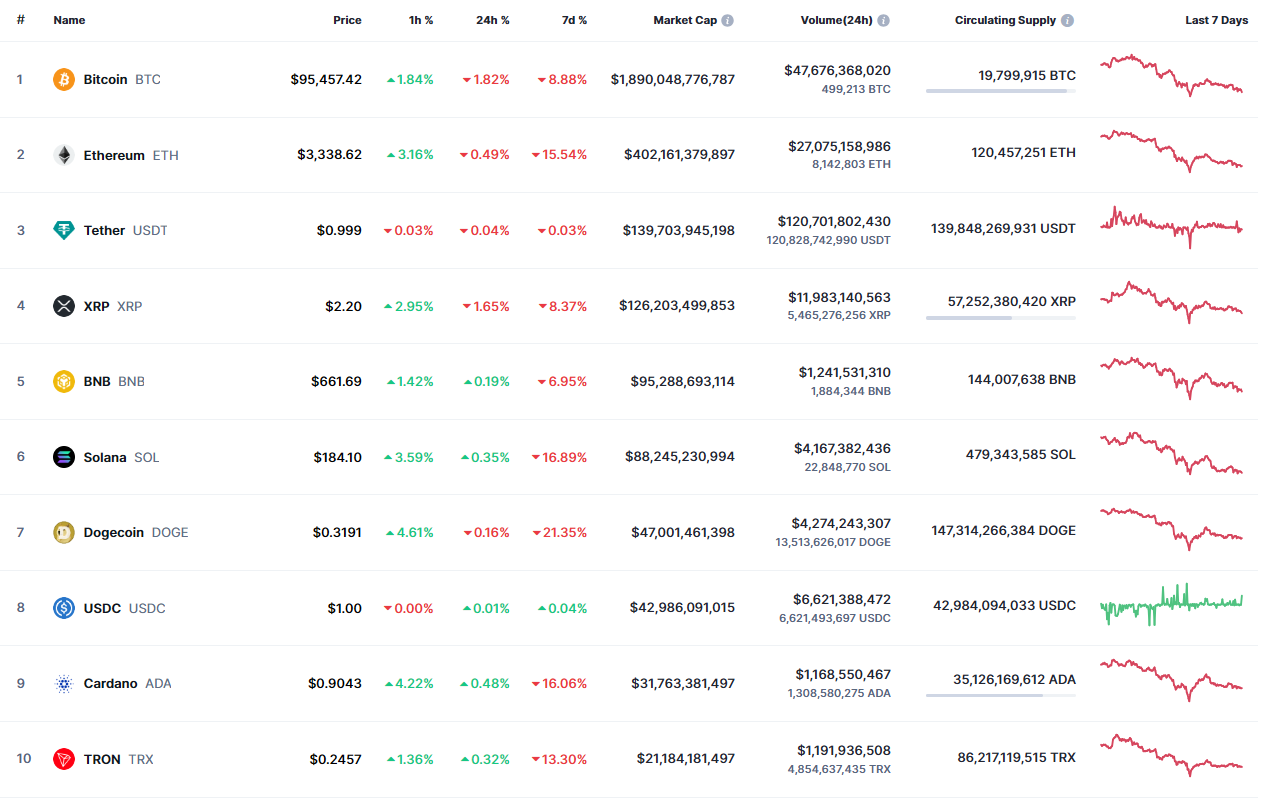Open Tether's 7-day sparkline chart
Screen dimensions: 1270x806
click(1171, 227)
